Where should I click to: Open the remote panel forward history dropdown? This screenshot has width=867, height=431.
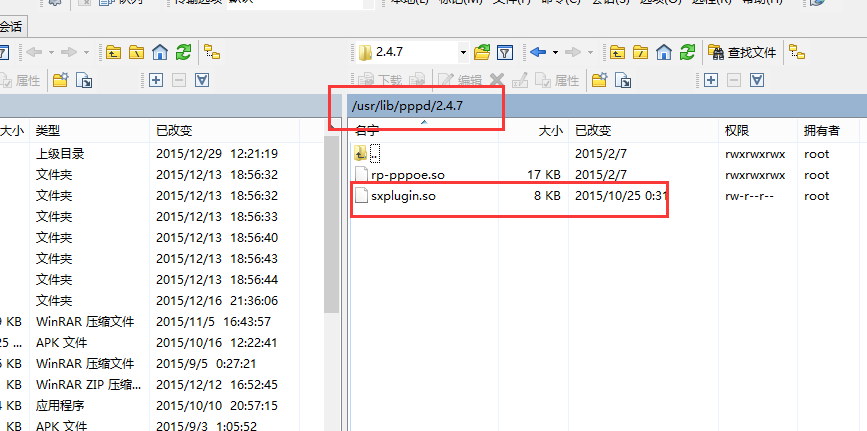tap(590, 53)
